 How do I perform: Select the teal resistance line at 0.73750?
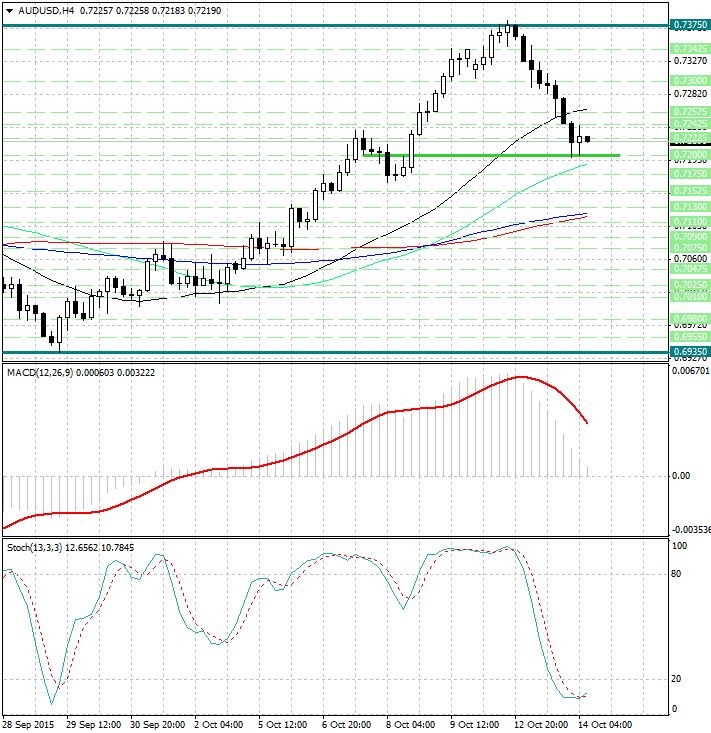336,26
